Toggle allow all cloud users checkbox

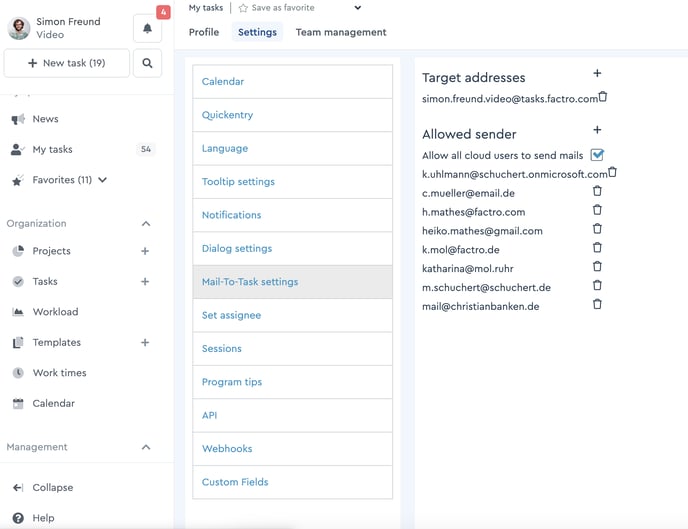[x=597, y=155]
